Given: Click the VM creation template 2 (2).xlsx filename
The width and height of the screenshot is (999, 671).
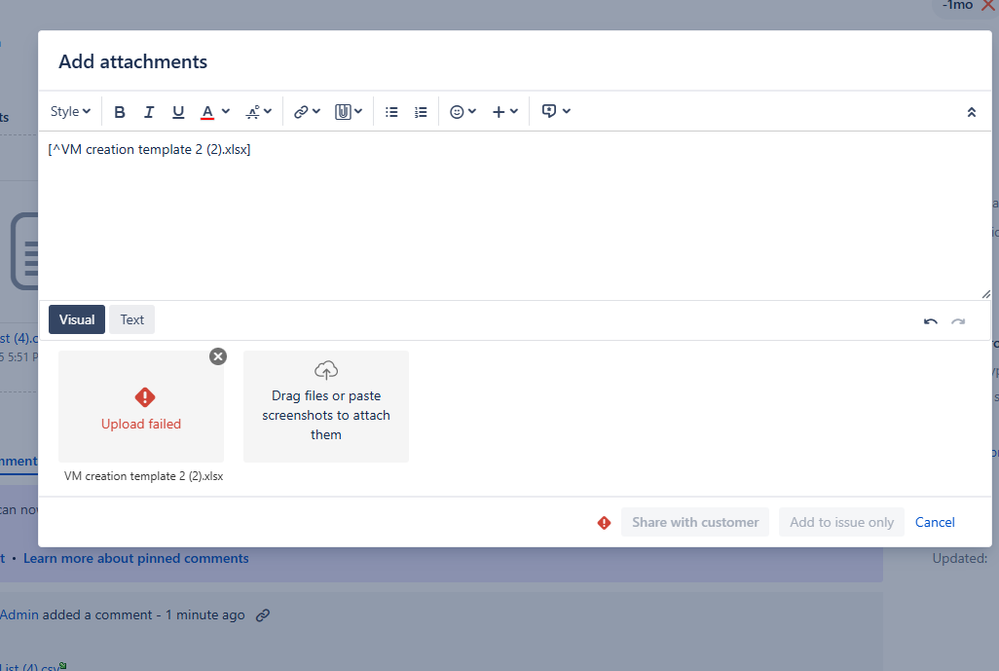Looking at the screenshot, I should click(143, 477).
